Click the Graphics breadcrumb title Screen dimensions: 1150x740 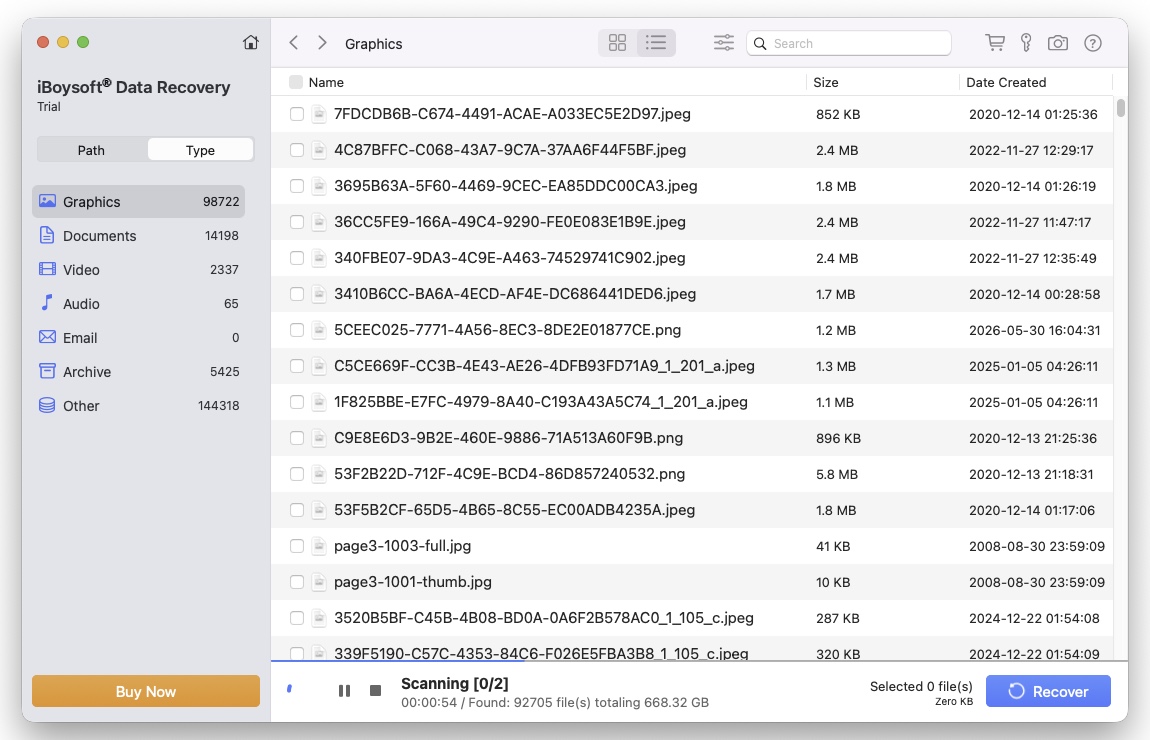[x=373, y=43]
